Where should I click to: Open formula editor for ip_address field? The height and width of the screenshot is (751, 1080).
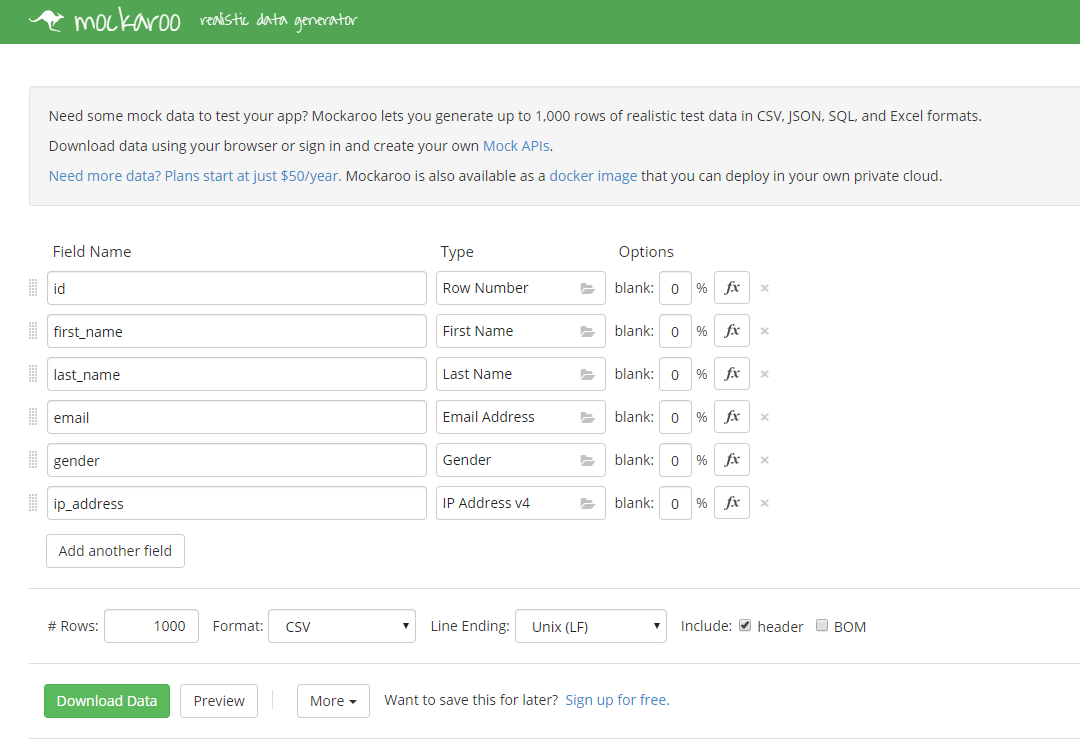point(731,503)
